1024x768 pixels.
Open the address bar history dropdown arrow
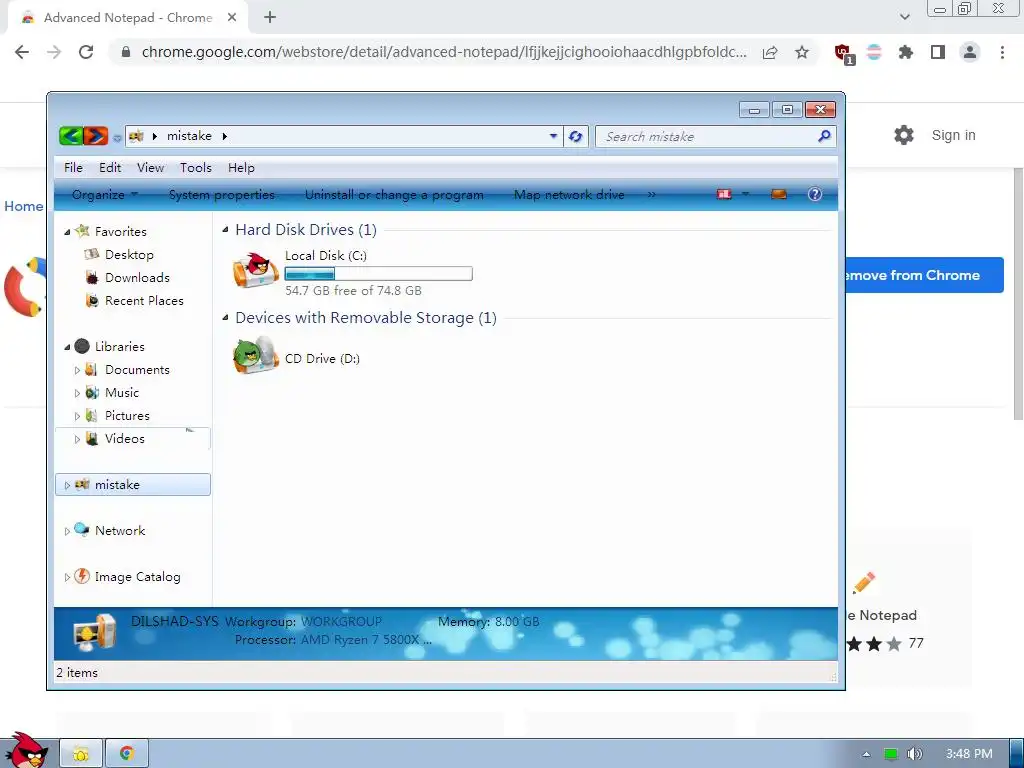[553, 136]
